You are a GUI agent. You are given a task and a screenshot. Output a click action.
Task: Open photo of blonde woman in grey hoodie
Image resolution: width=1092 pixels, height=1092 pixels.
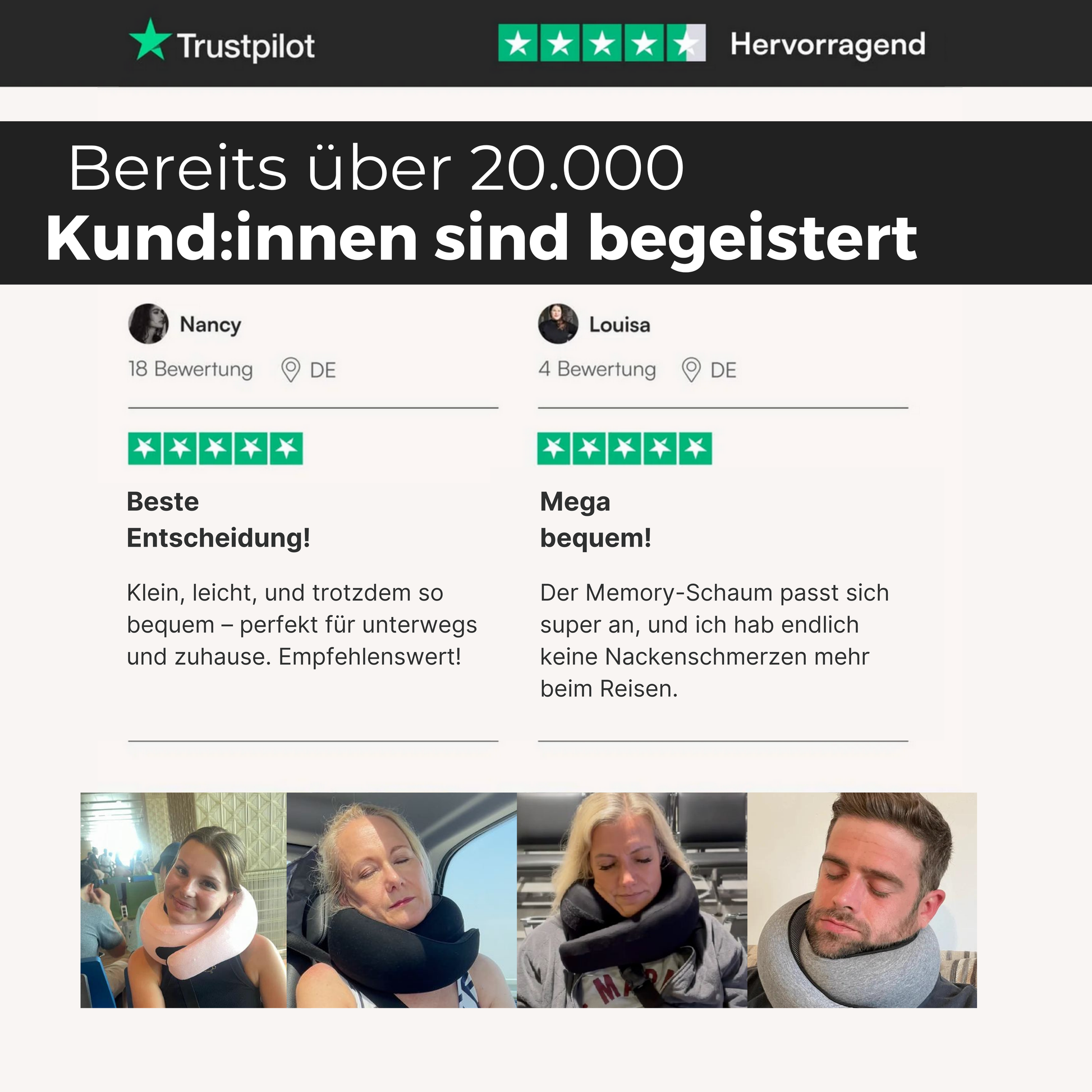632,900
